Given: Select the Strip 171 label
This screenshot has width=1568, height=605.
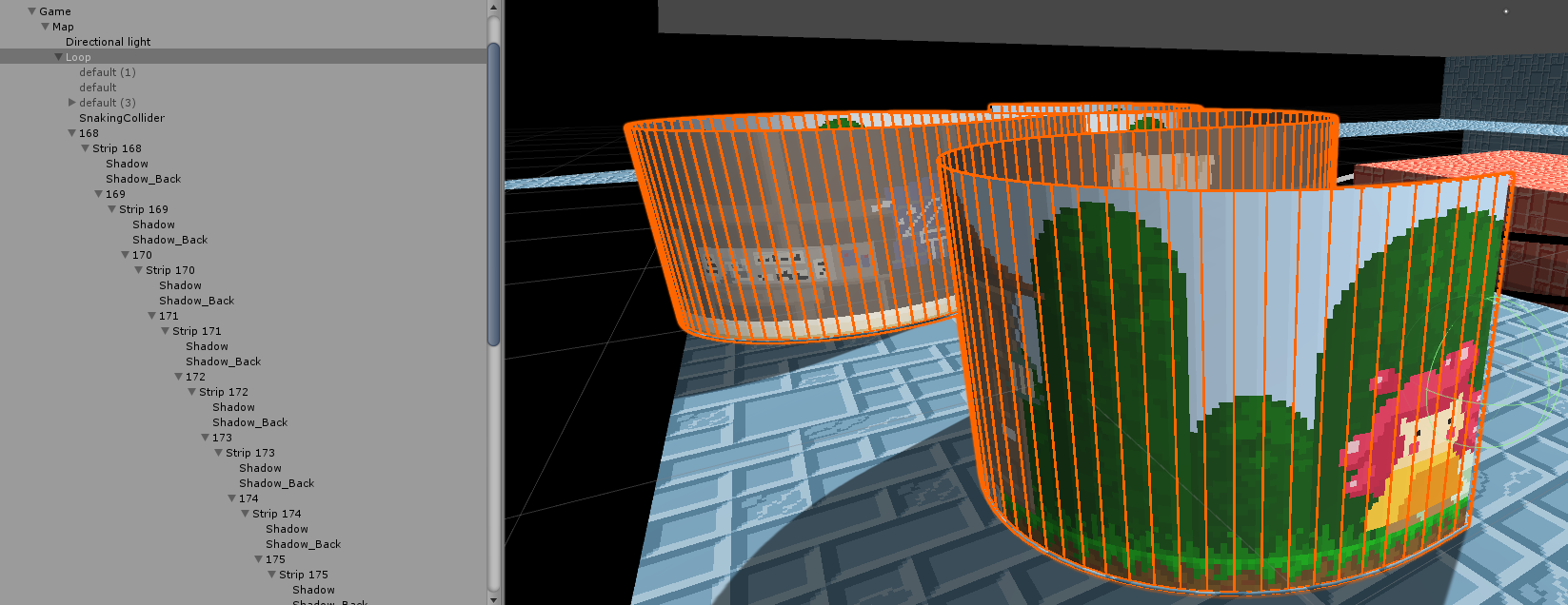Looking at the screenshot, I should coord(197,331).
